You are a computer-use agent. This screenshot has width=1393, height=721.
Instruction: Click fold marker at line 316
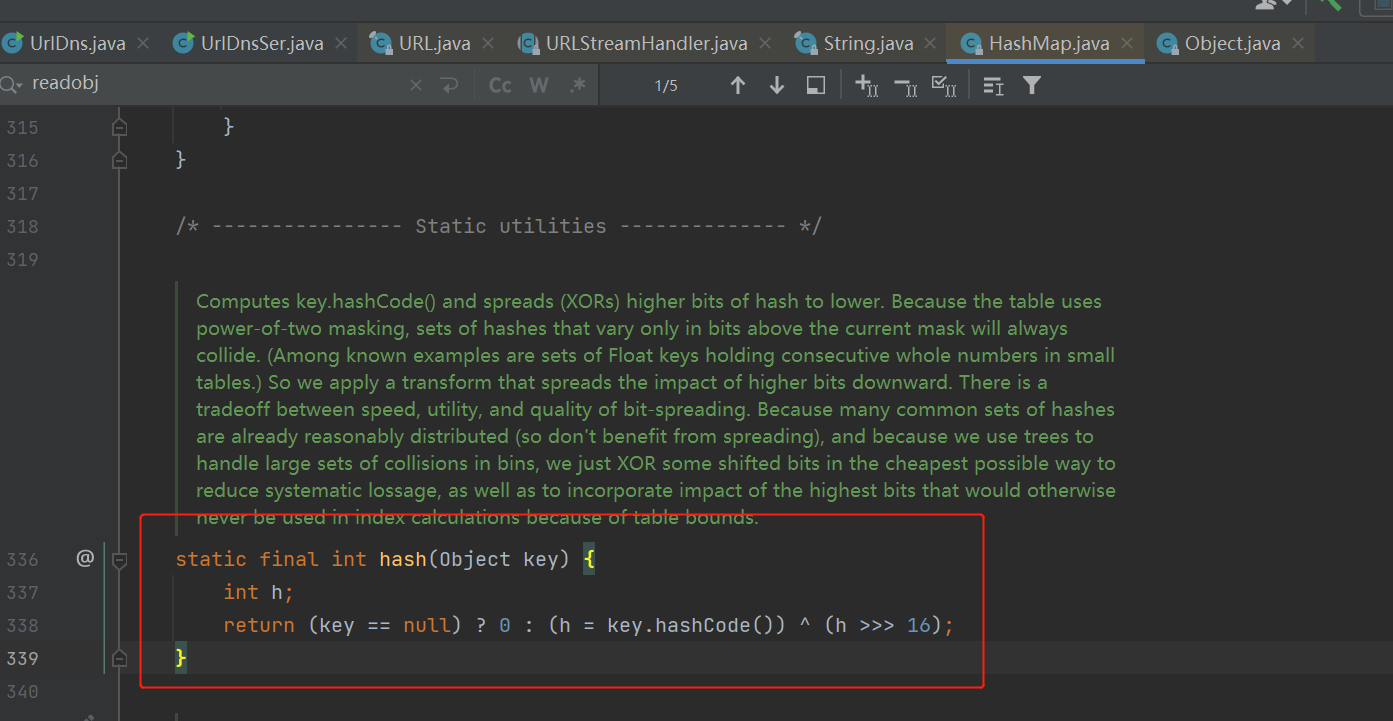click(120, 160)
